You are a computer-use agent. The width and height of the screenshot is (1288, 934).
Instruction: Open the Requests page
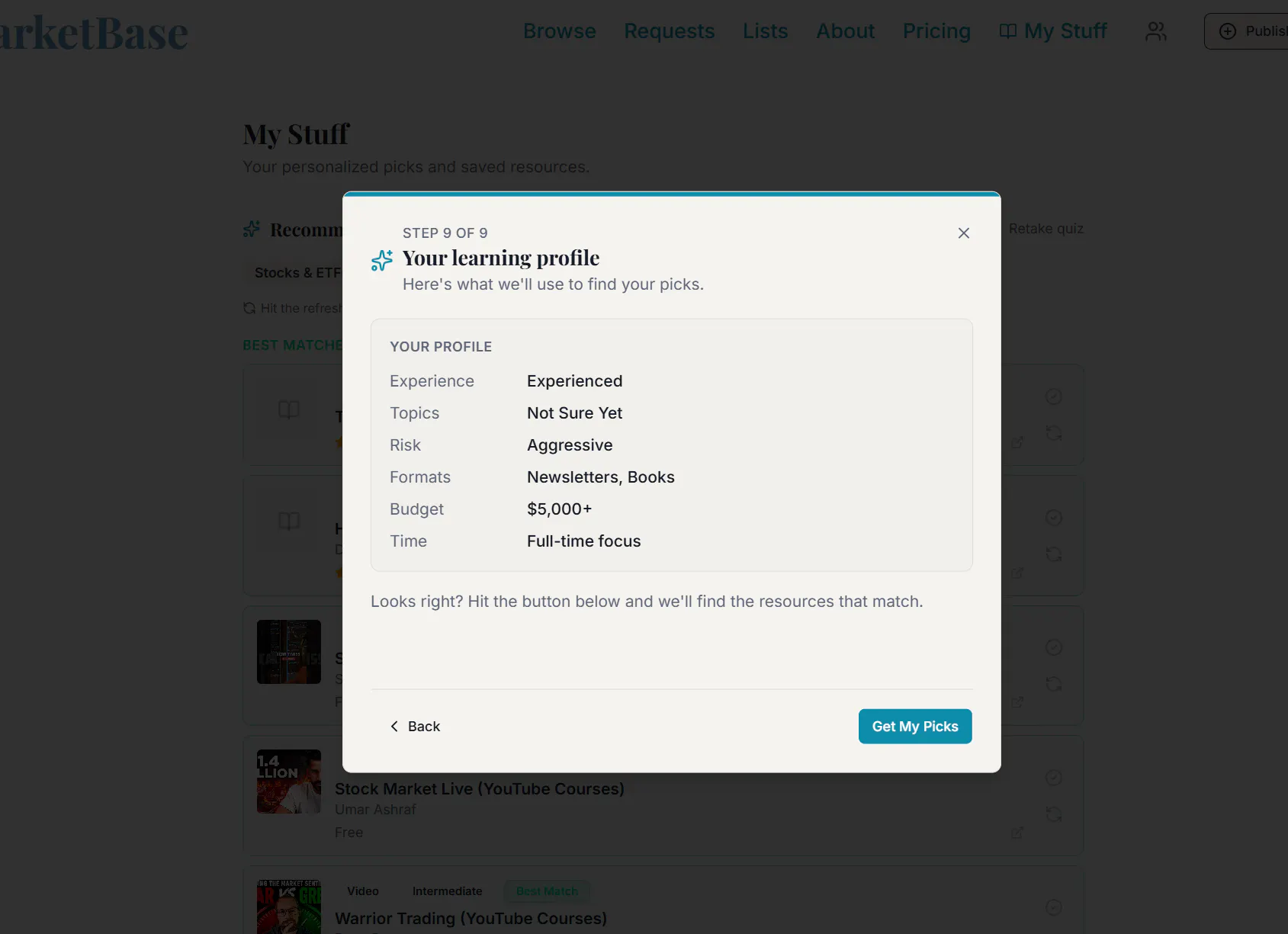point(670,31)
